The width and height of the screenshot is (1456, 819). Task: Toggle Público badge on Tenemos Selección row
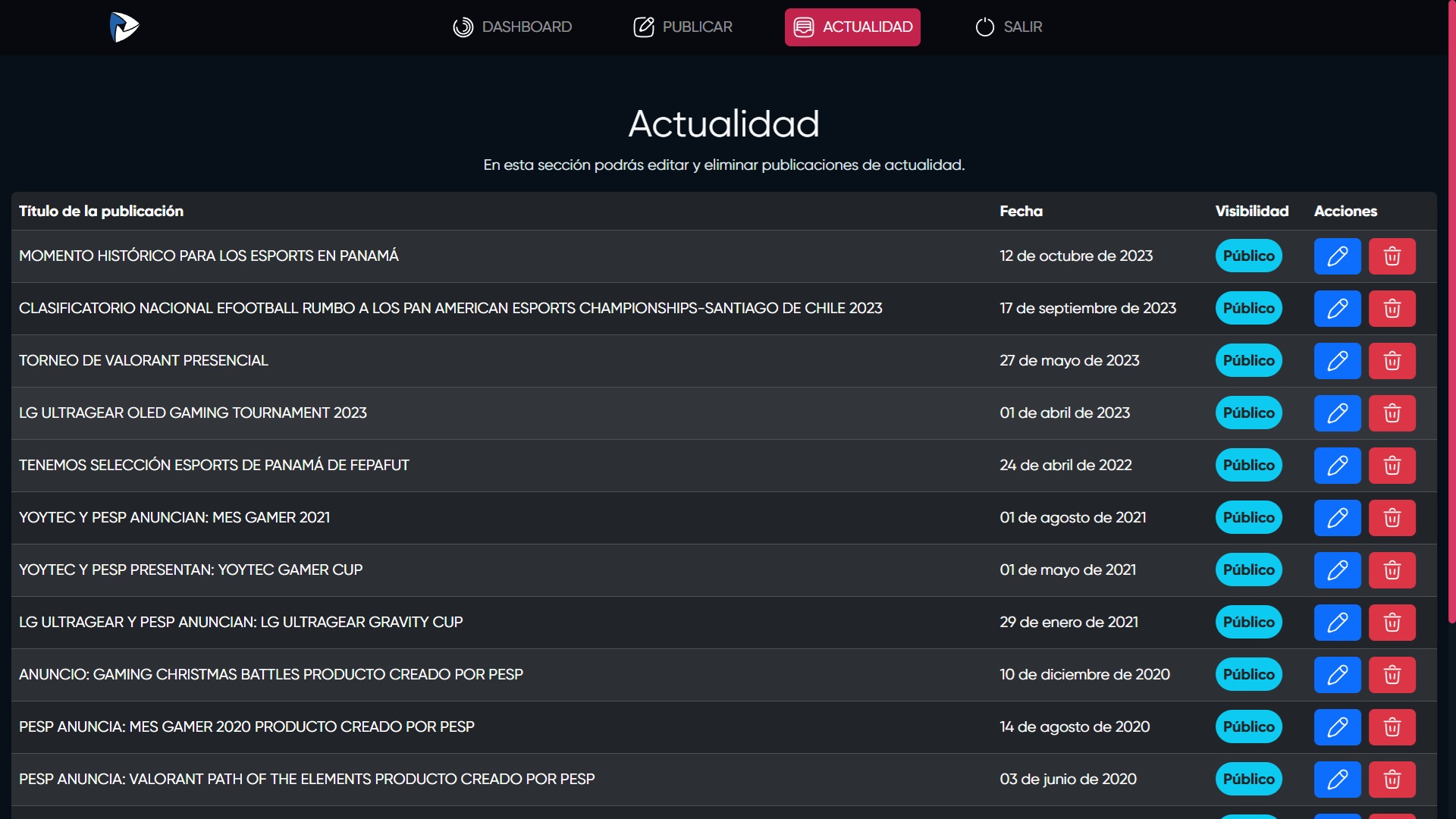(1249, 466)
